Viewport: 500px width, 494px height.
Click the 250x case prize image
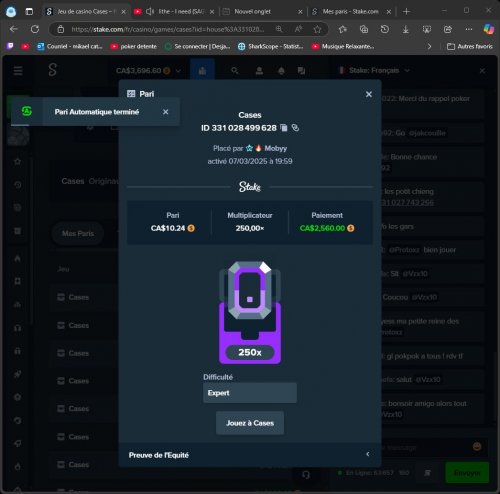[250, 312]
